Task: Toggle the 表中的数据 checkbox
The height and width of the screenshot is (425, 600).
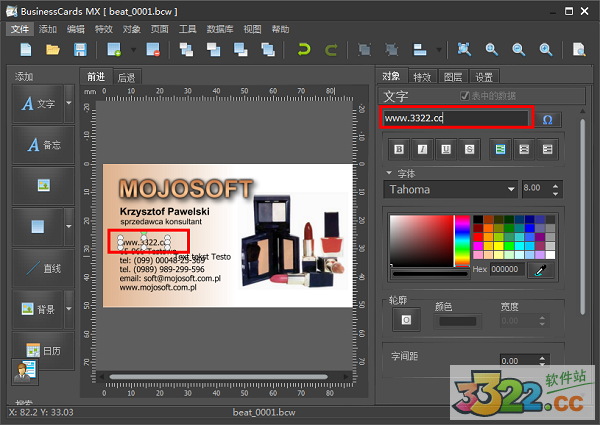Action: [465, 96]
